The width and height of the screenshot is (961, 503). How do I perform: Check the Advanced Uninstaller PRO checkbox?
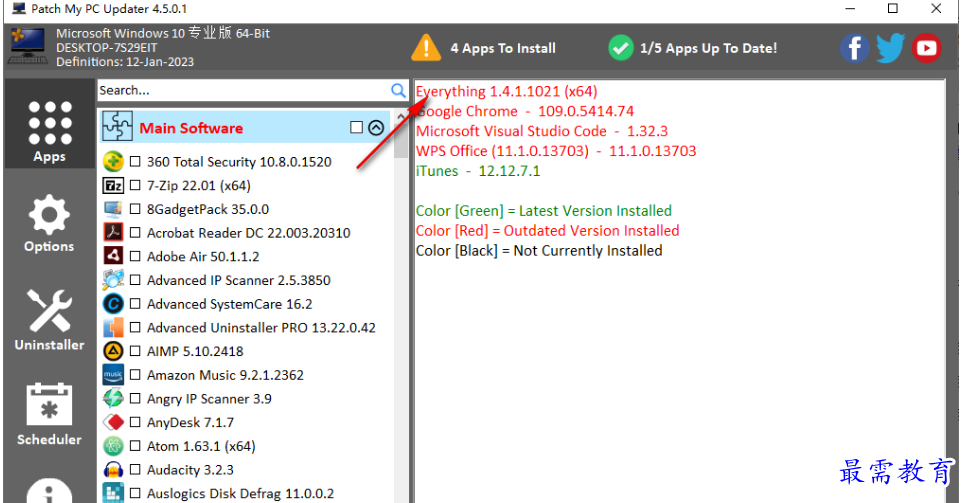[x=135, y=328]
